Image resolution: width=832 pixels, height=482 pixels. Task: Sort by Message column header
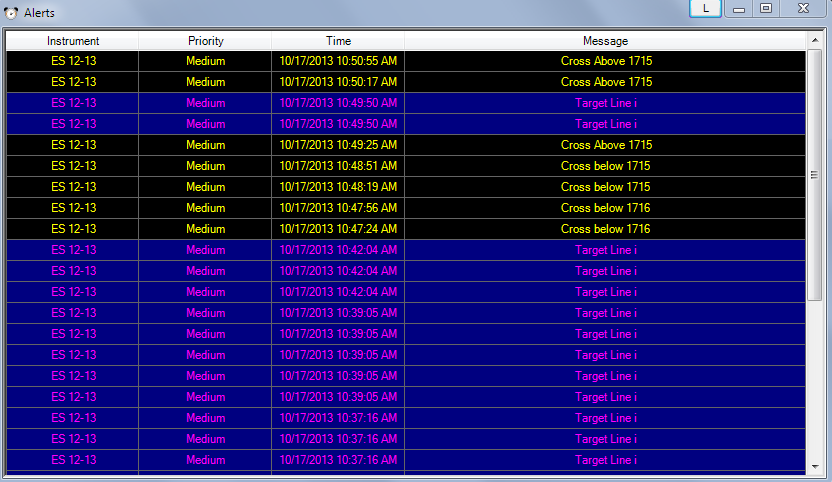tap(605, 41)
